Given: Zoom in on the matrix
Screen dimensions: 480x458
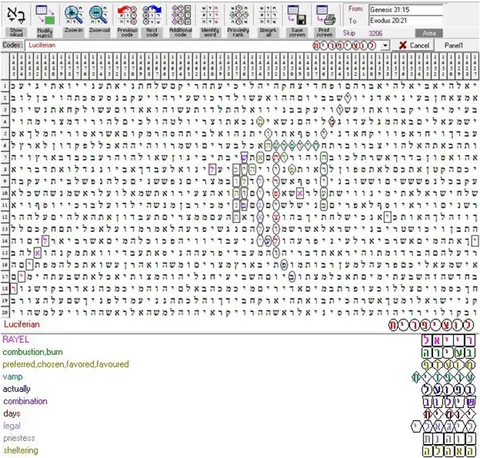Looking at the screenshot, I should tap(74, 15).
